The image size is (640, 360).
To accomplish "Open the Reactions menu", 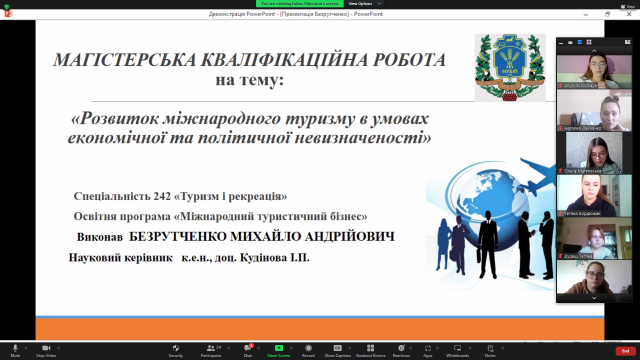I will pyautogui.click(x=401, y=350).
